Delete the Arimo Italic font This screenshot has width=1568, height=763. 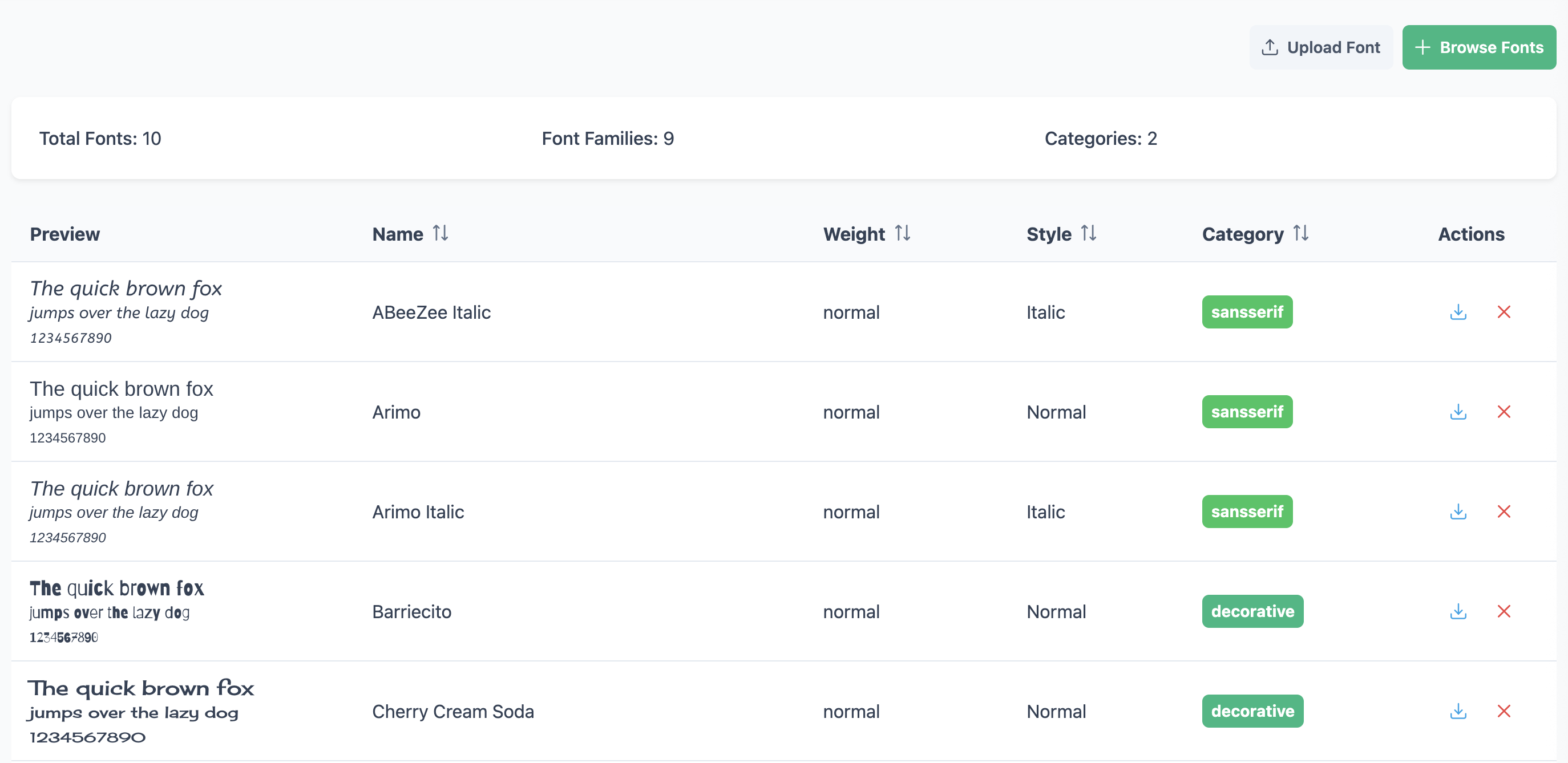(1504, 512)
